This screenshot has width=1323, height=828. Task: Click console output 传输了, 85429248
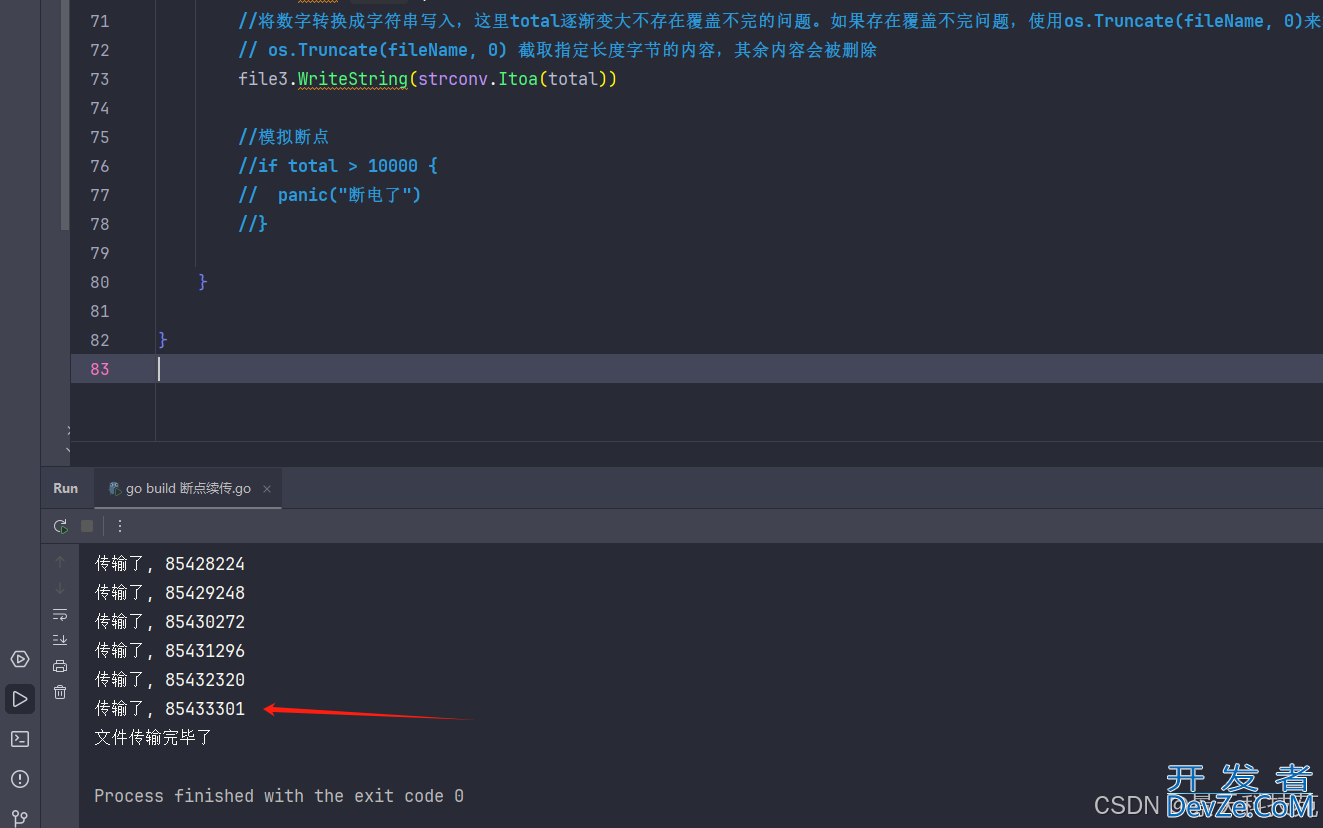[170, 593]
